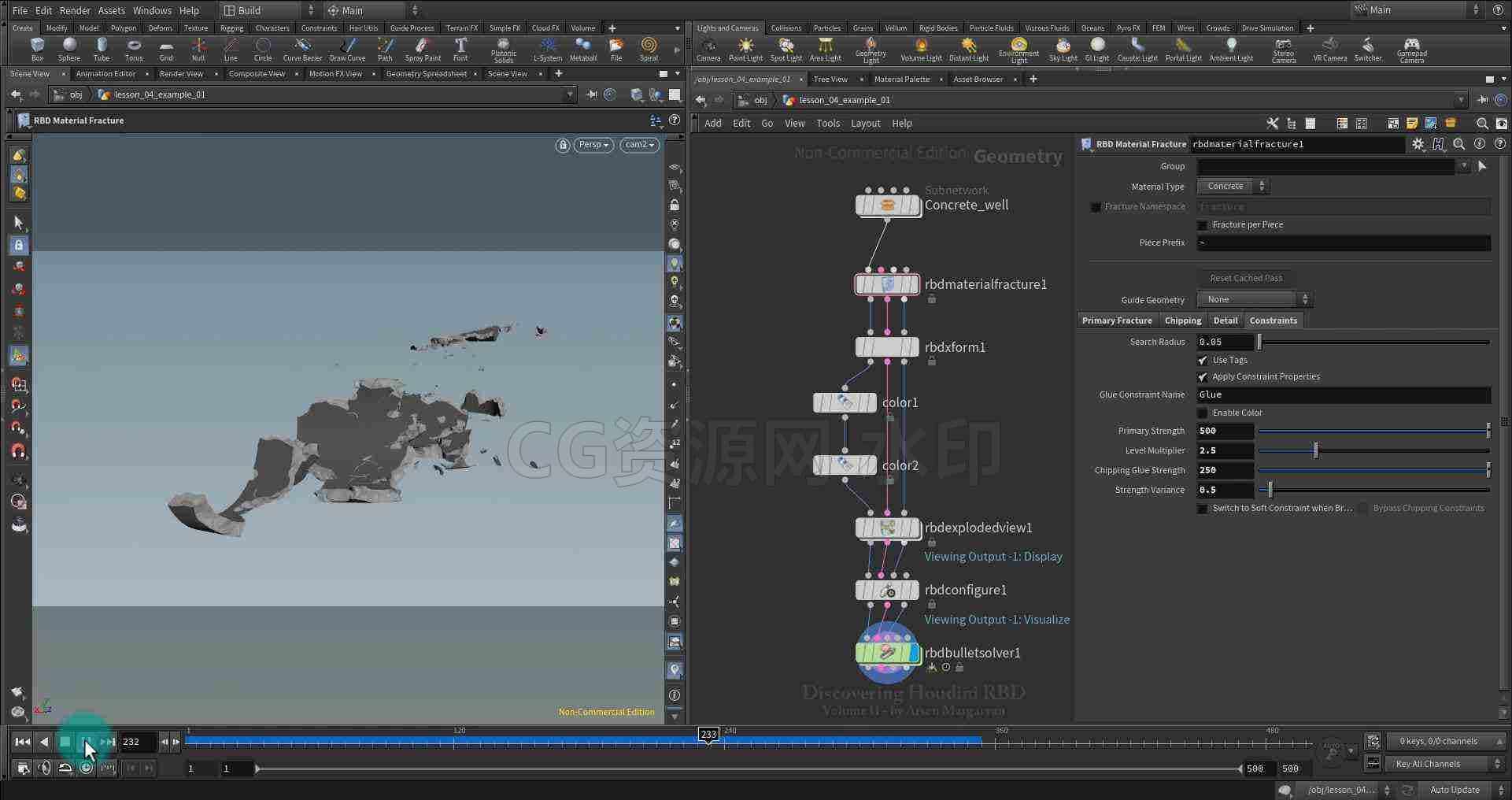Viewport: 1512px width, 800px height.
Task: Jump to the first frame
Action: (23, 742)
